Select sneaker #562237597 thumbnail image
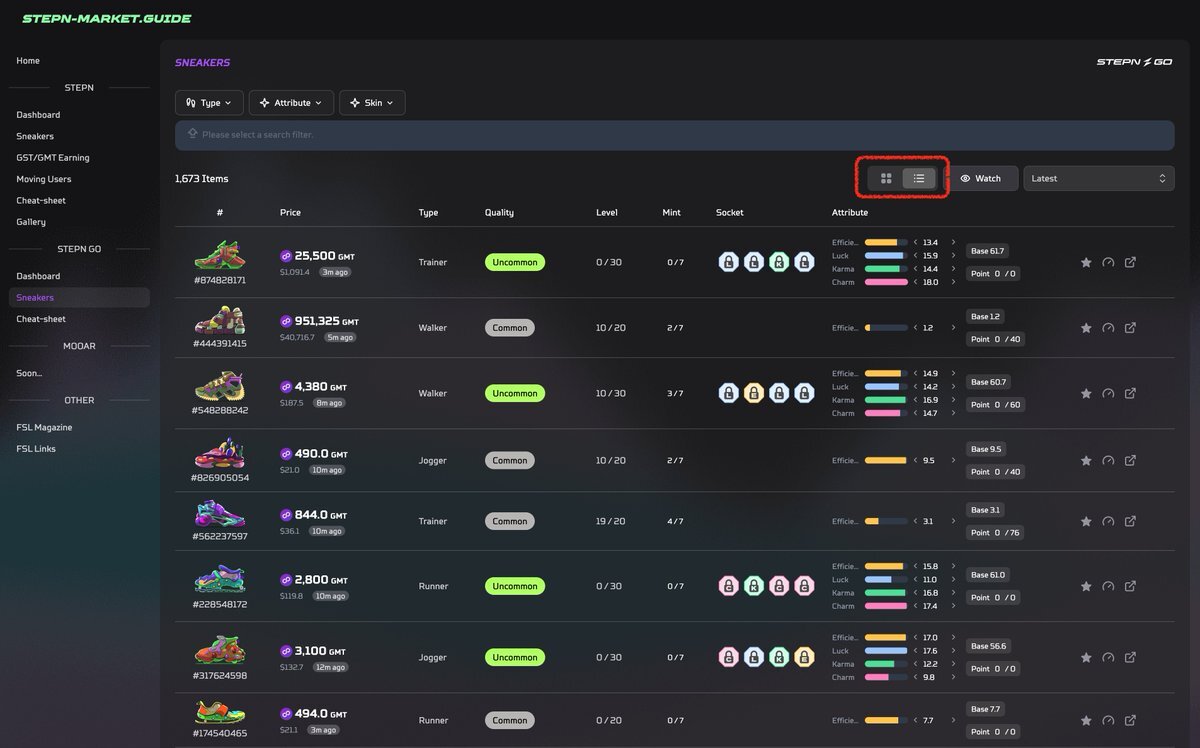Image resolution: width=1200 pixels, height=748 pixels. coord(219,514)
